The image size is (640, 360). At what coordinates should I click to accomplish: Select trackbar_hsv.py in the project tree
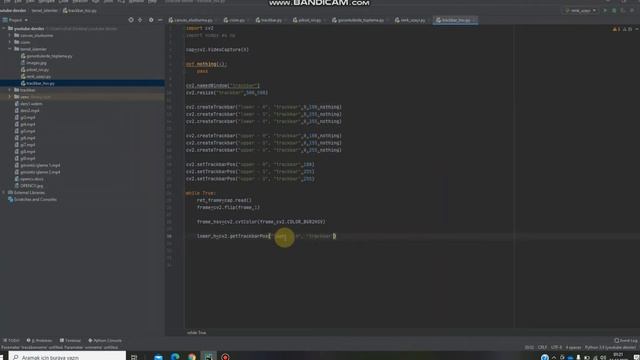tap(82, 83)
